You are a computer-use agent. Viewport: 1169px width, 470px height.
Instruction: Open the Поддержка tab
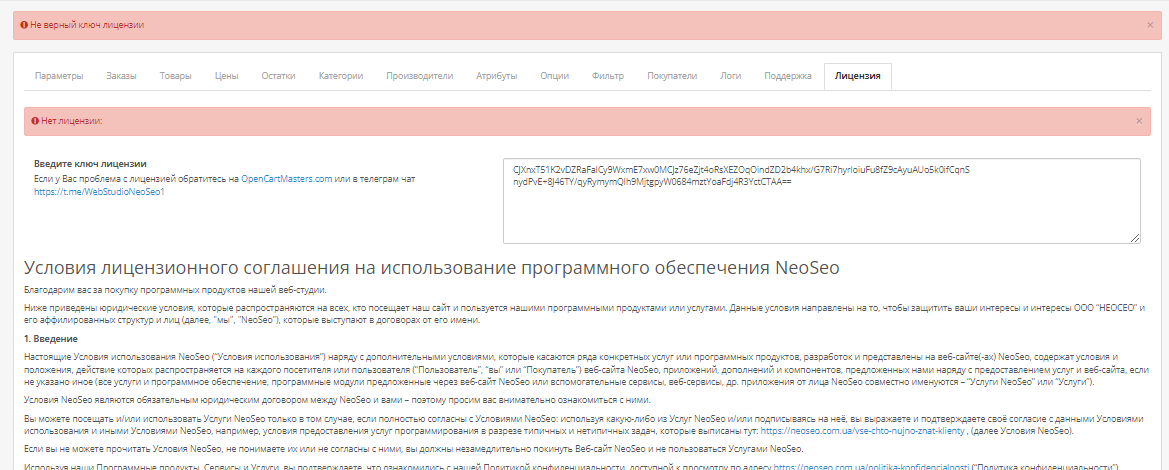(x=788, y=76)
